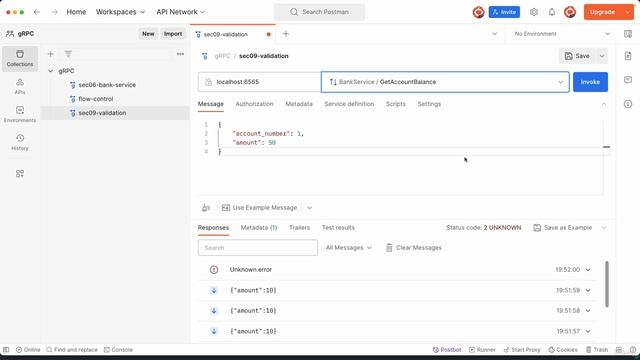Switch to the request Settings tab
Image resolution: width=640 pixels, height=360 pixels.
[429, 104]
